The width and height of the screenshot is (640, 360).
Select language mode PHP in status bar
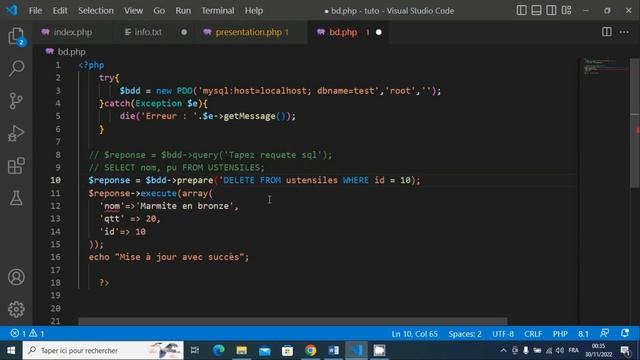click(x=560, y=334)
